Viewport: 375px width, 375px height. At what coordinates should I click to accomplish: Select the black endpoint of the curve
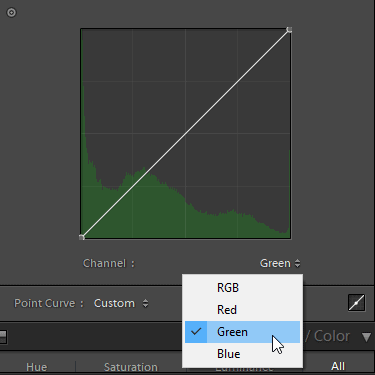pos(82,237)
